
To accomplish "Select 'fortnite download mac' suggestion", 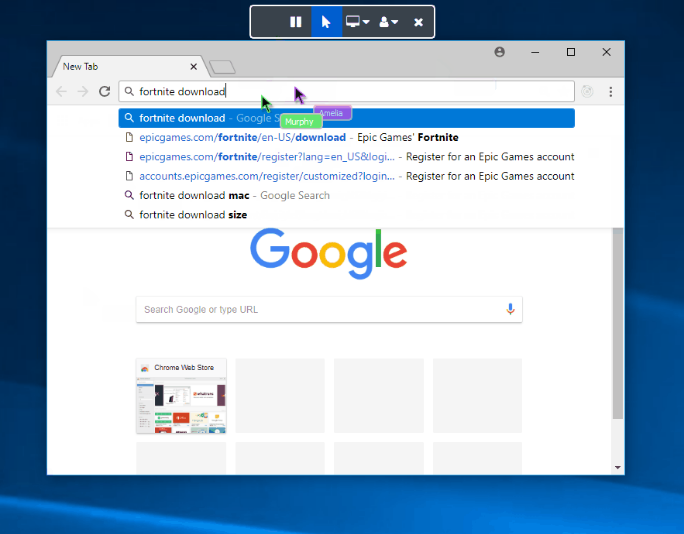I will 194,195.
